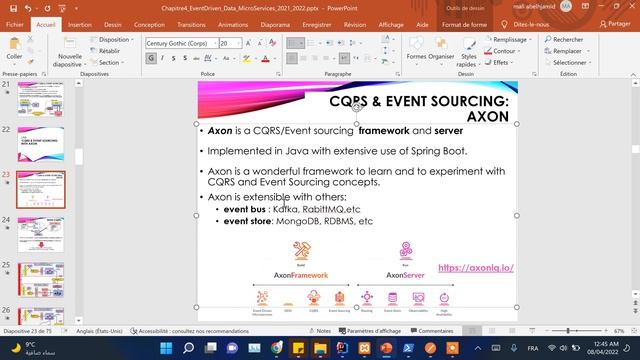Switch to normal view in status bar

click(472, 331)
